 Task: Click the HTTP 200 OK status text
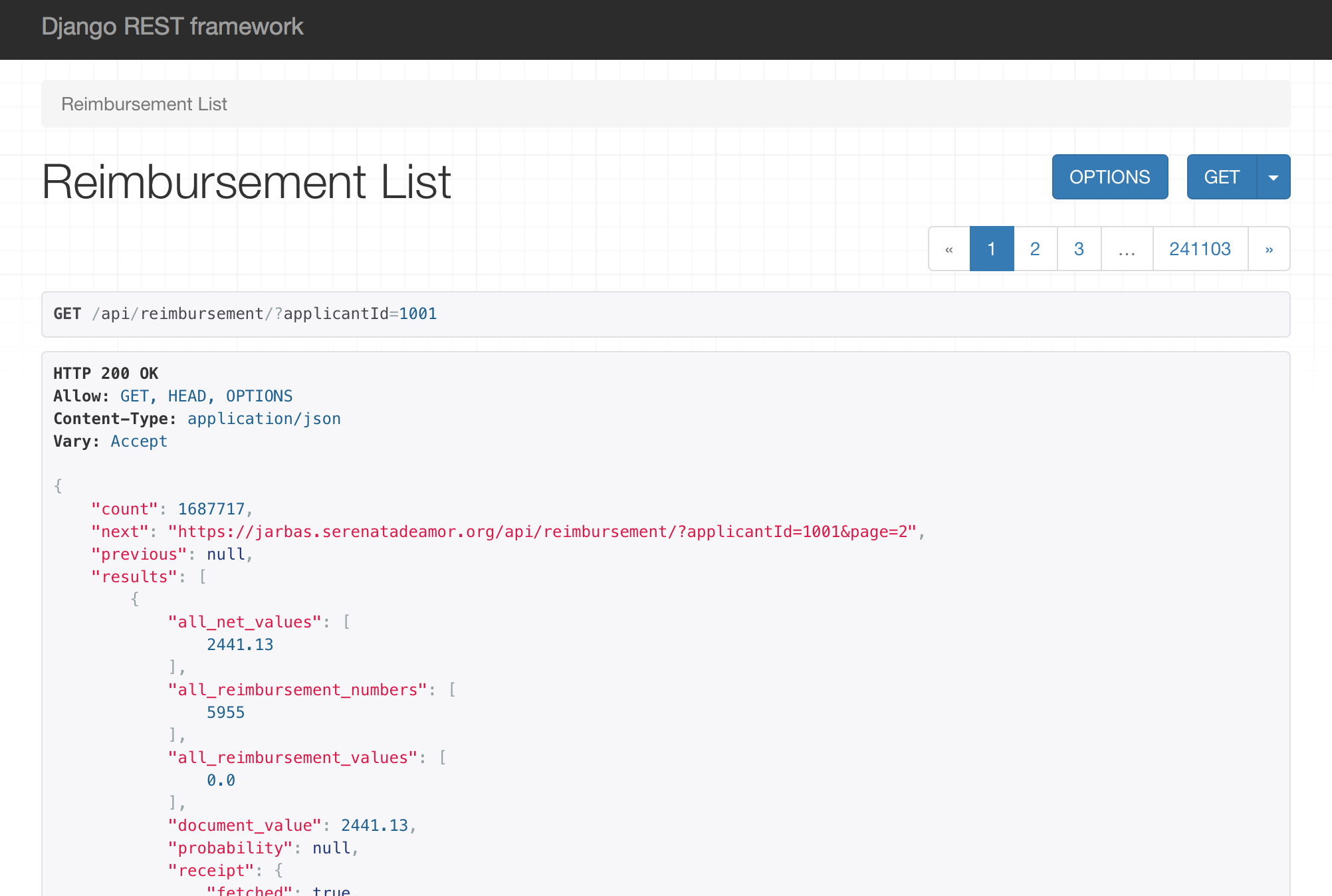pos(106,374)
